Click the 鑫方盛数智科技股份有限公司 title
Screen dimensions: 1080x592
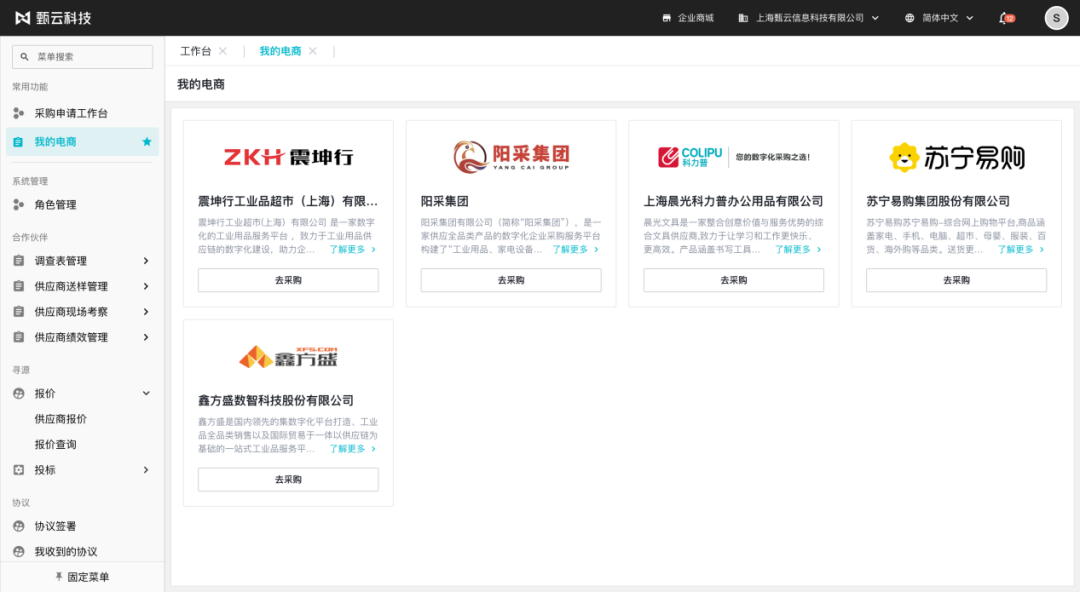coord(276,400)
